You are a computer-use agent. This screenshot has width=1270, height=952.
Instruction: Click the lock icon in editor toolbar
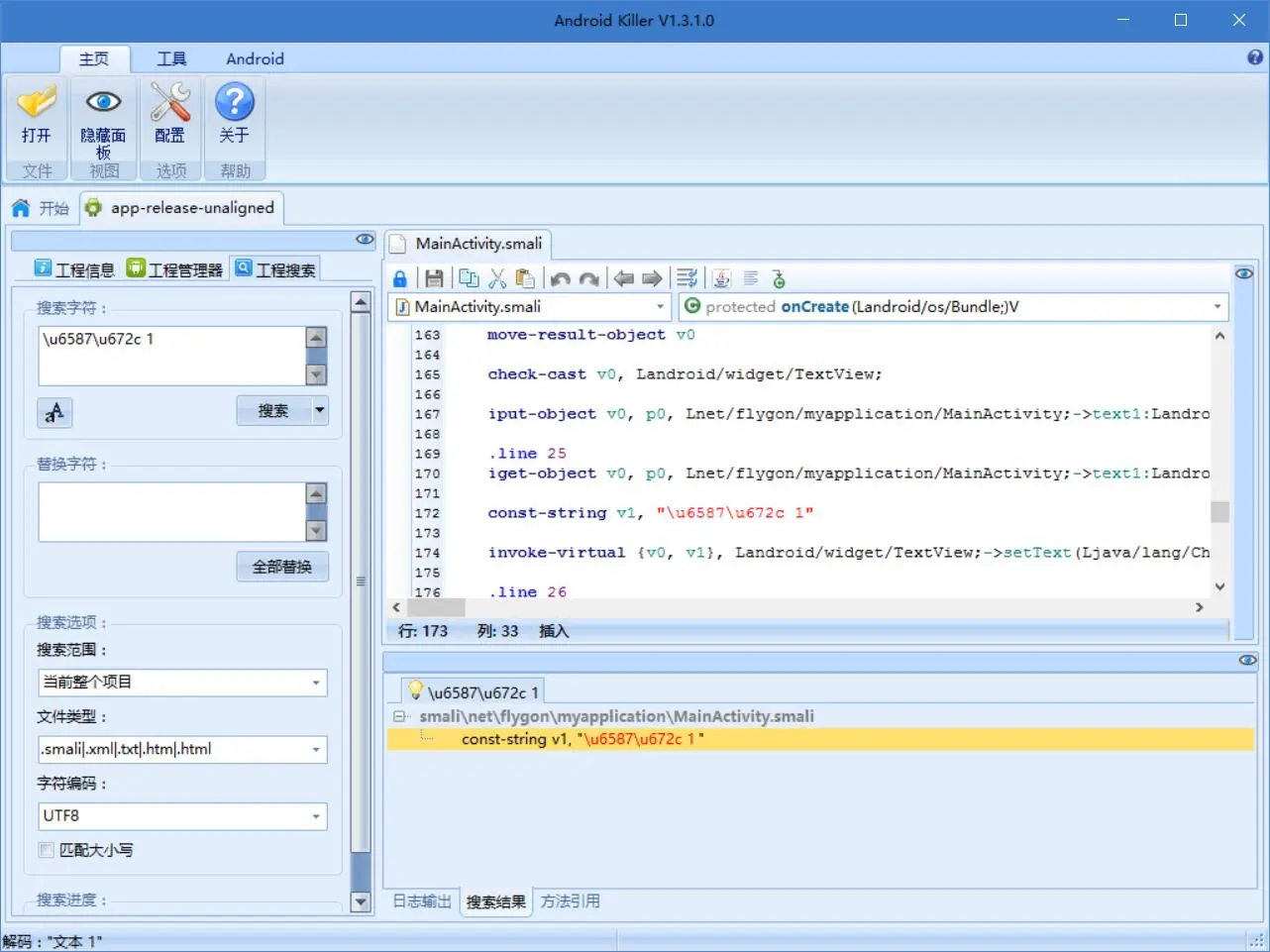400,279
